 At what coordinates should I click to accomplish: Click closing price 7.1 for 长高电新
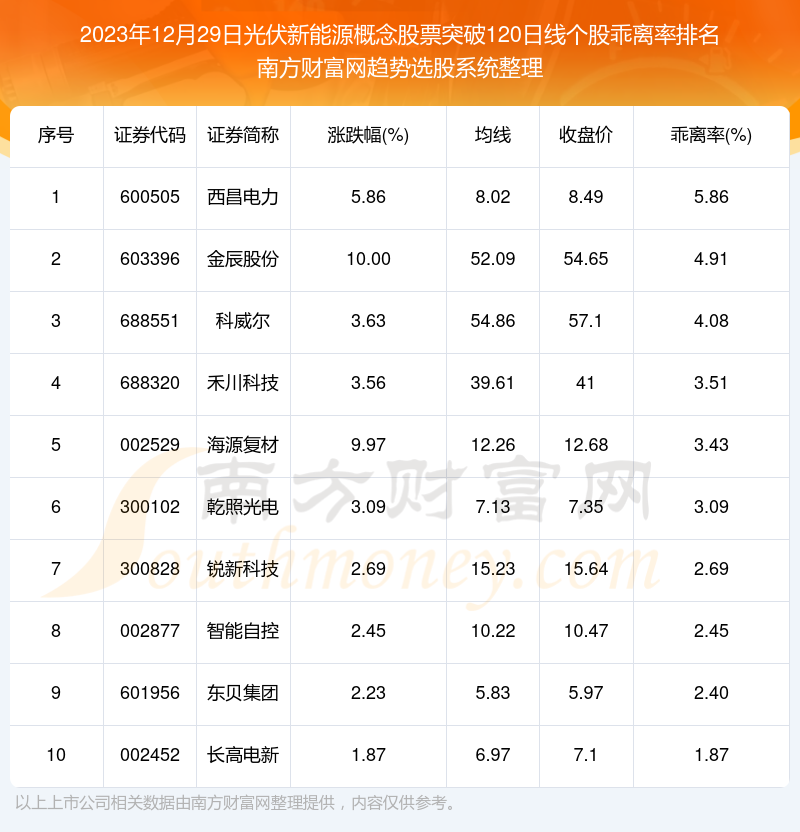585,755
